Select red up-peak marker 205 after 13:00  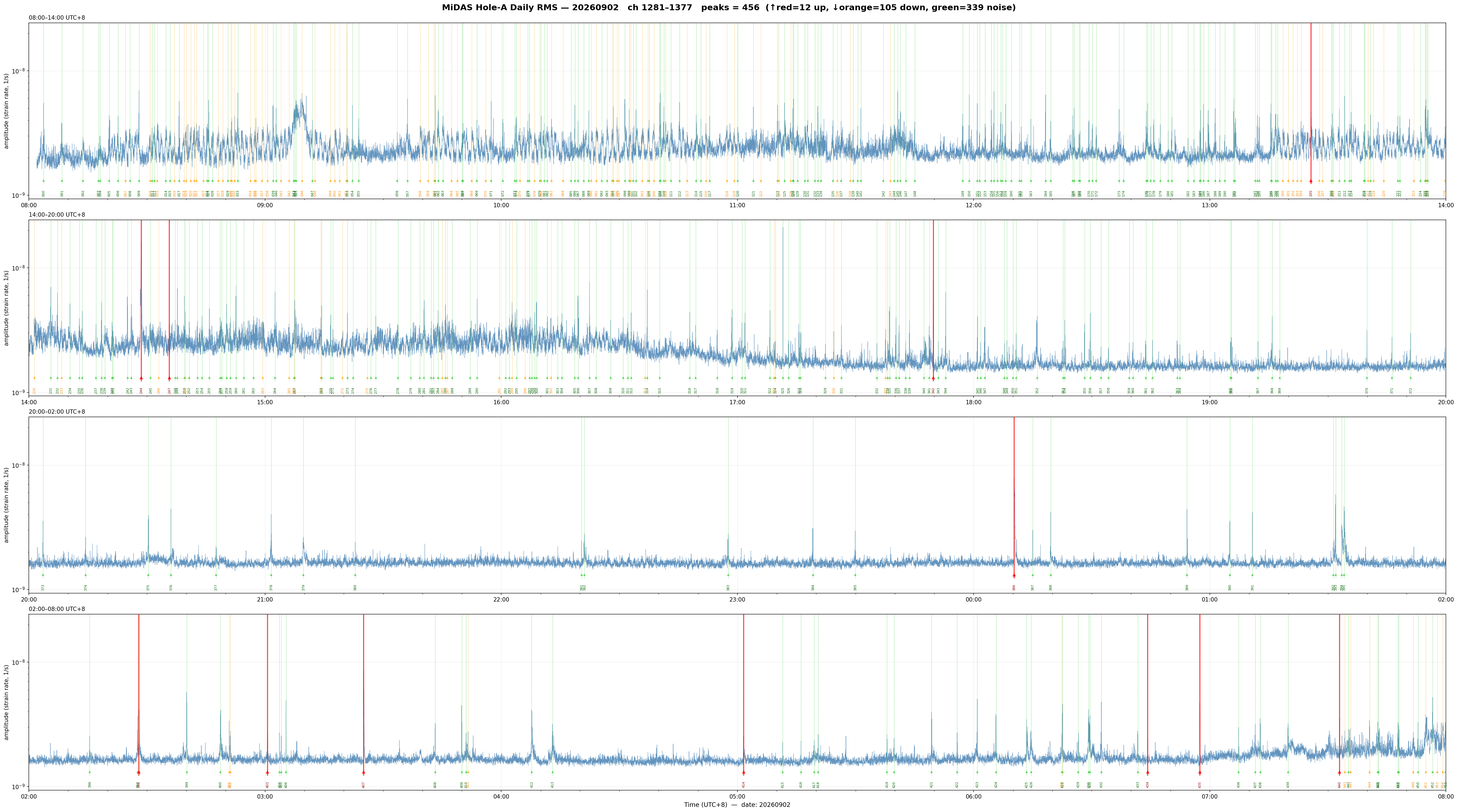1311,181
